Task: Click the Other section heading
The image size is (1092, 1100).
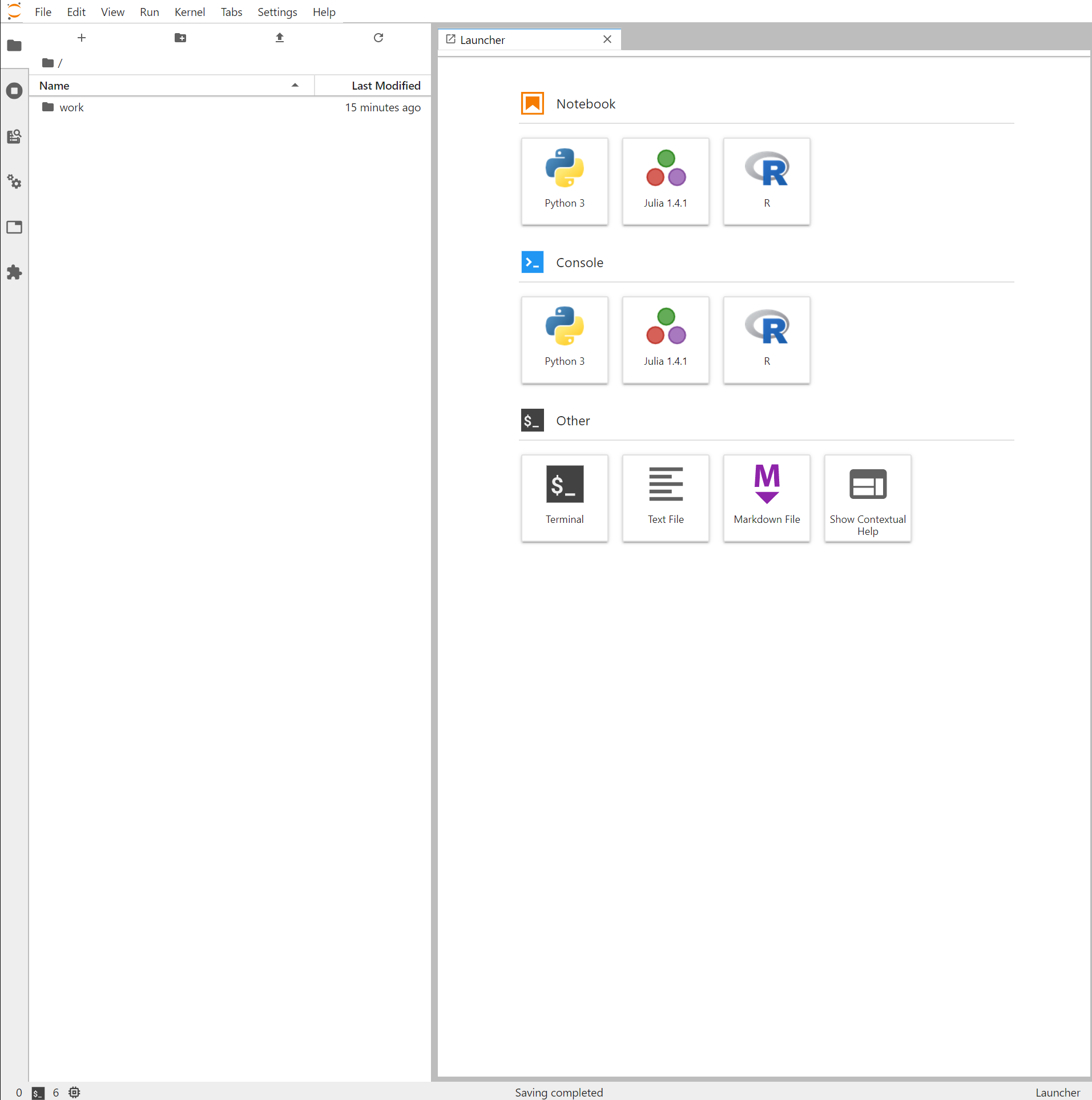Action: (573, 421)
